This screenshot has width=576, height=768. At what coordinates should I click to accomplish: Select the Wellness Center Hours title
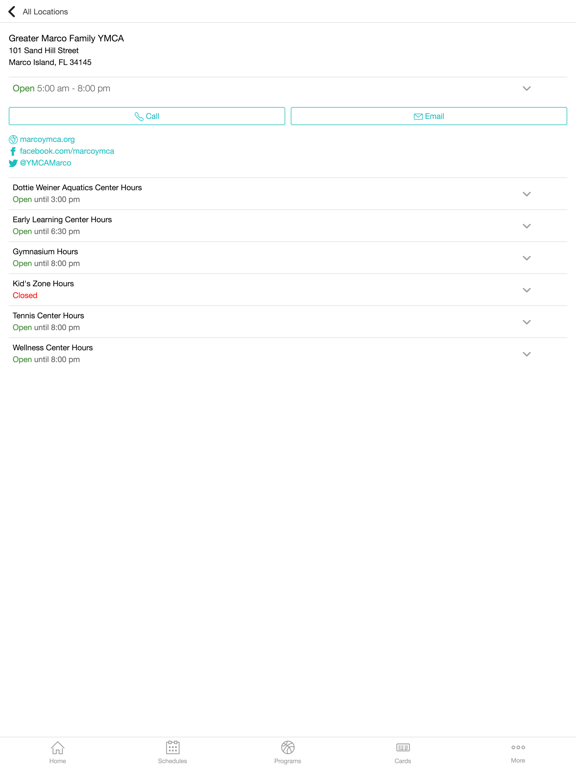(x=52, y=348)
